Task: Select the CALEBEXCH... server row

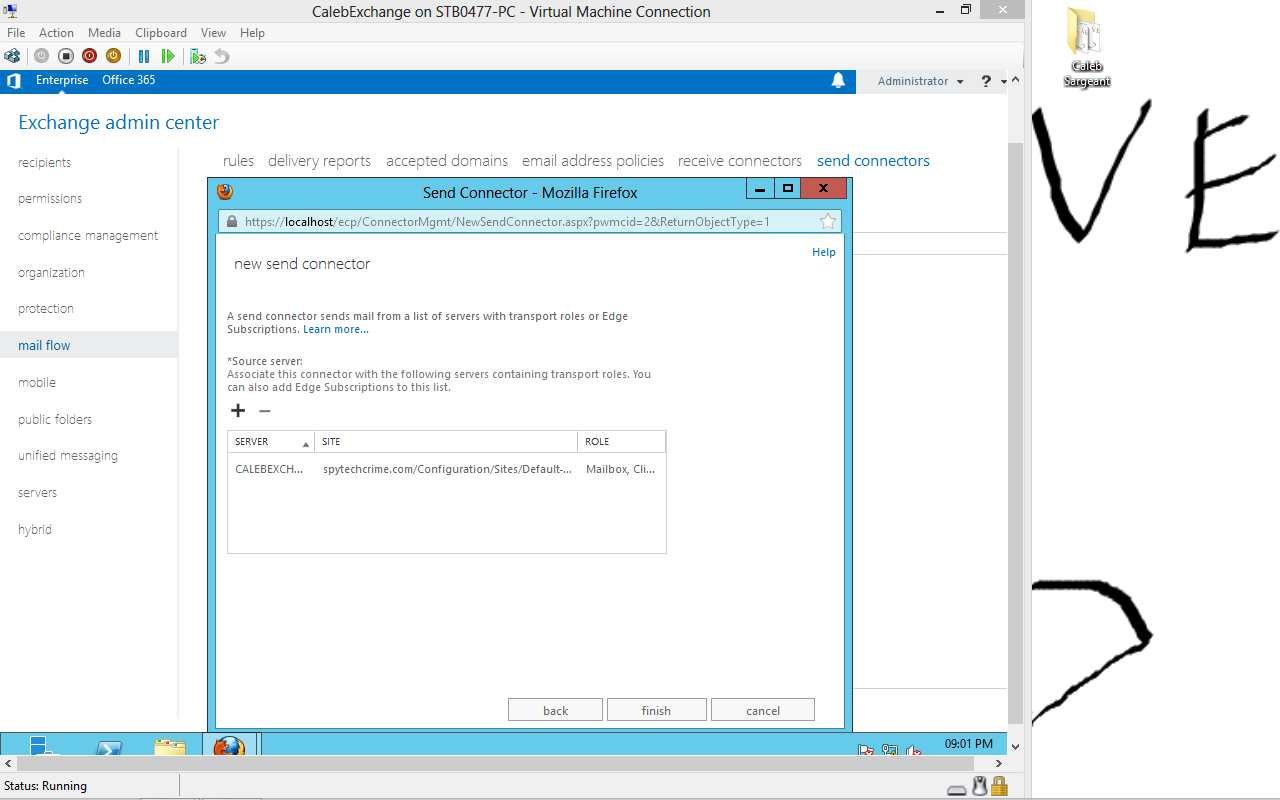Action: (446, 469)
